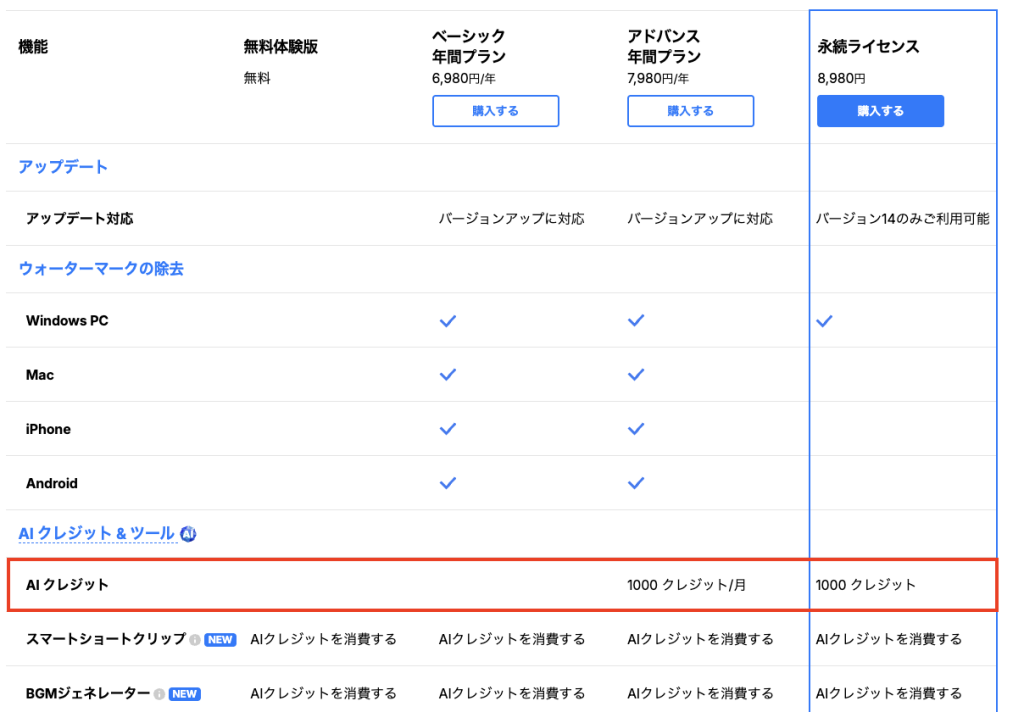Click バージョン14のみご利用可能 text
Screen dimensions: 1024x712
click(x=902, y=219)
